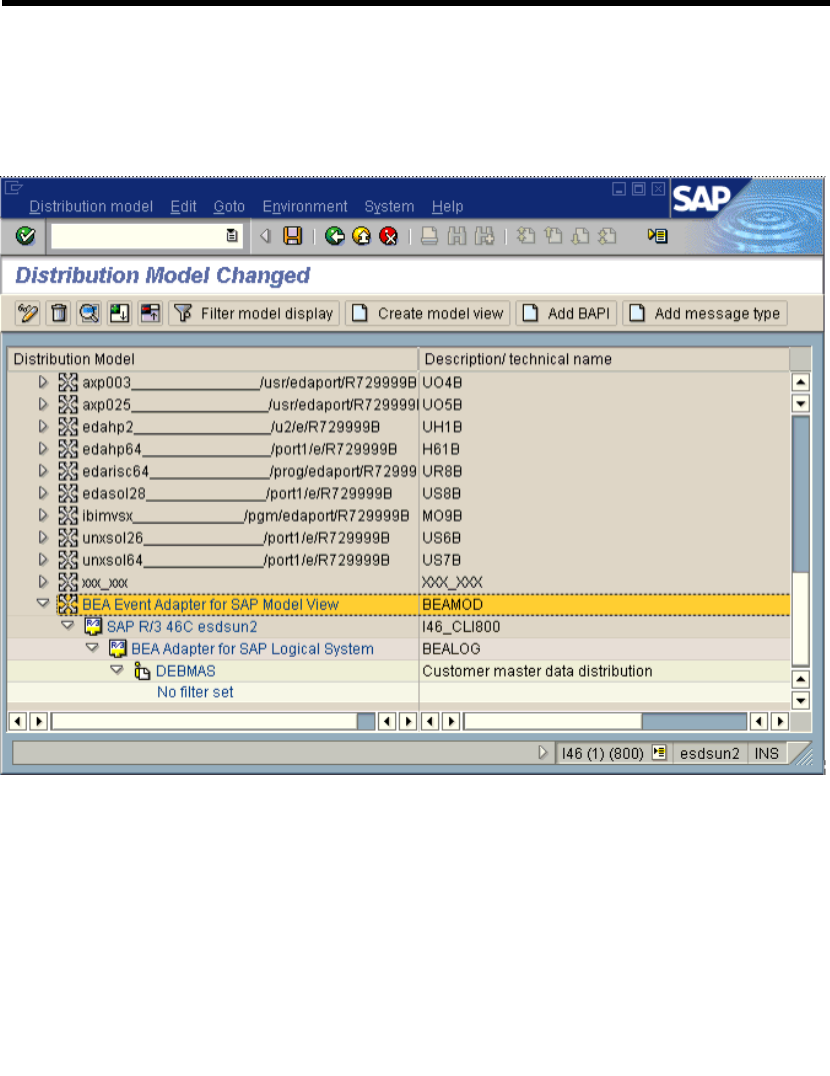Click the red Cancel icon

tap(388, 236)
